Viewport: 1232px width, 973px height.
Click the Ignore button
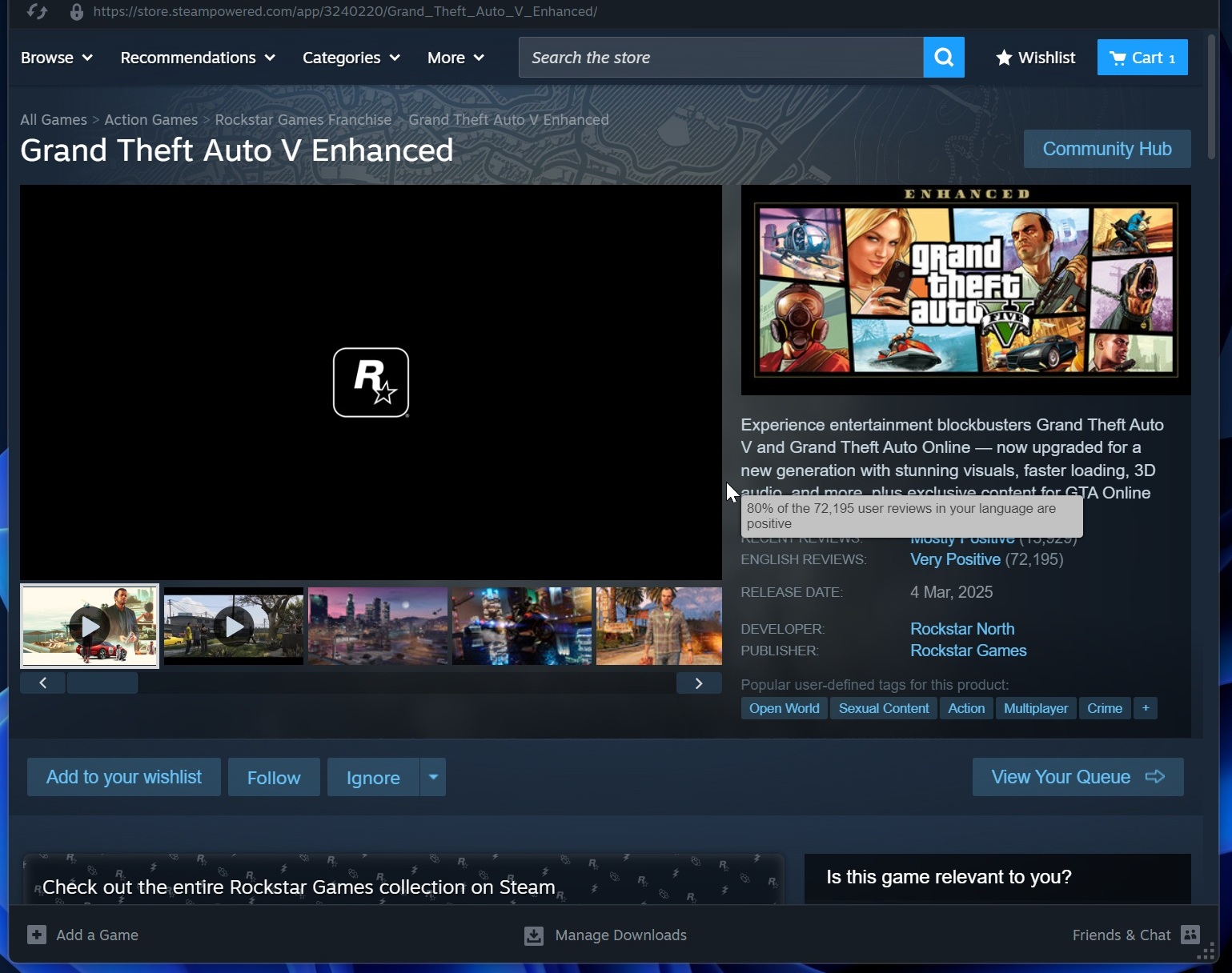click(373, 777)
